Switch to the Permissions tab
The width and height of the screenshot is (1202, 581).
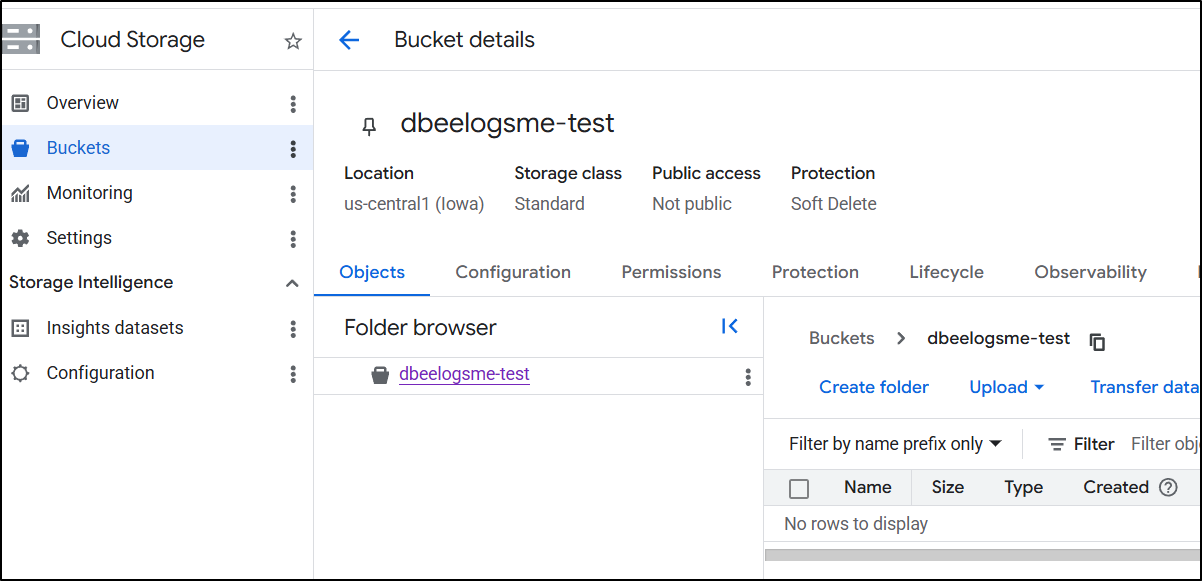coord(671,272)
